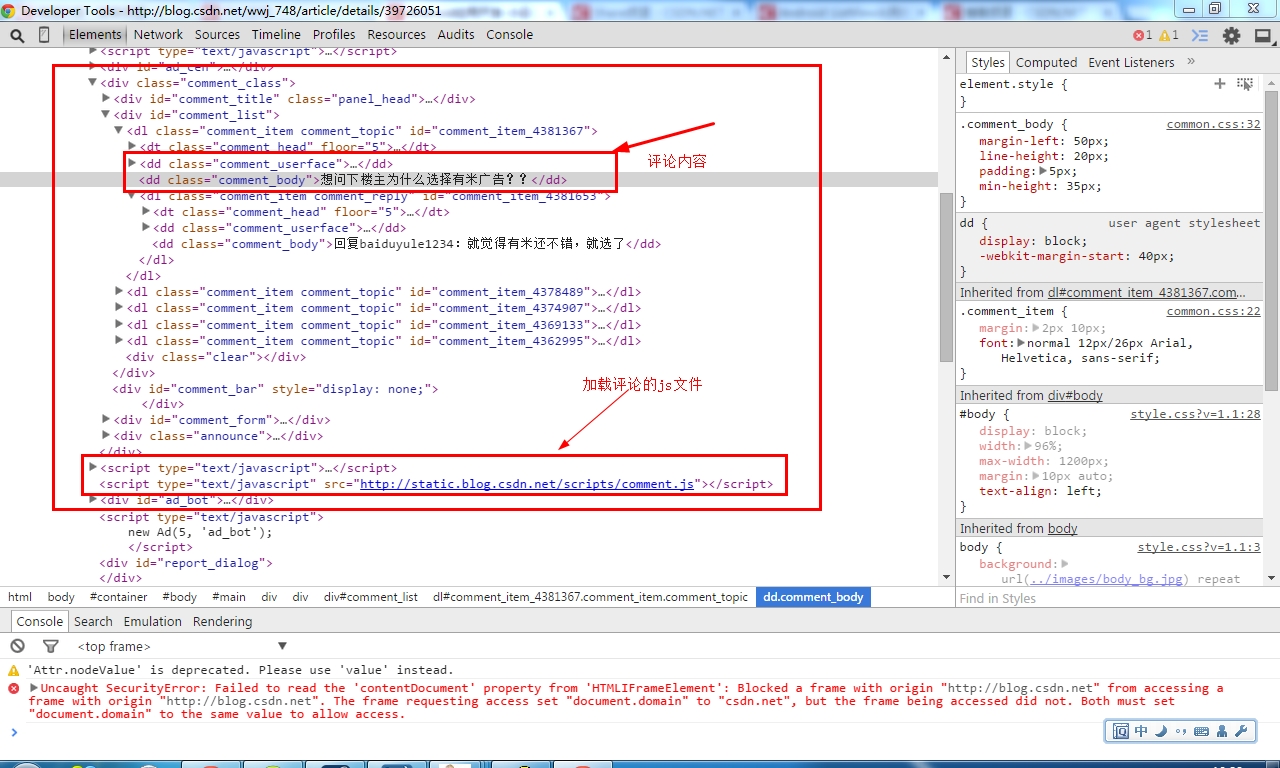1280x768 pixels.
Task: Expand dl comment_item_4378489 node
Action: click(x=119, y=292)
